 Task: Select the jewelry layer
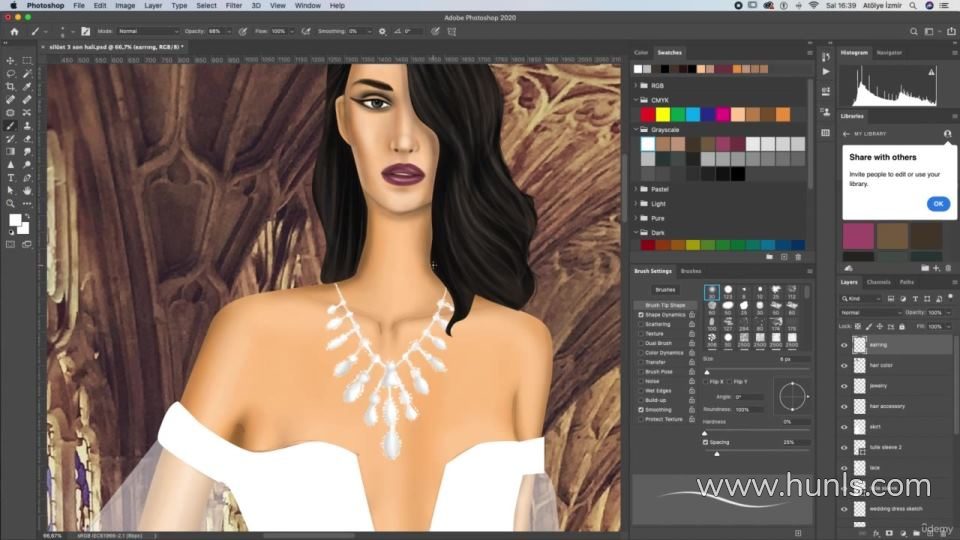(x=878, y=384)
